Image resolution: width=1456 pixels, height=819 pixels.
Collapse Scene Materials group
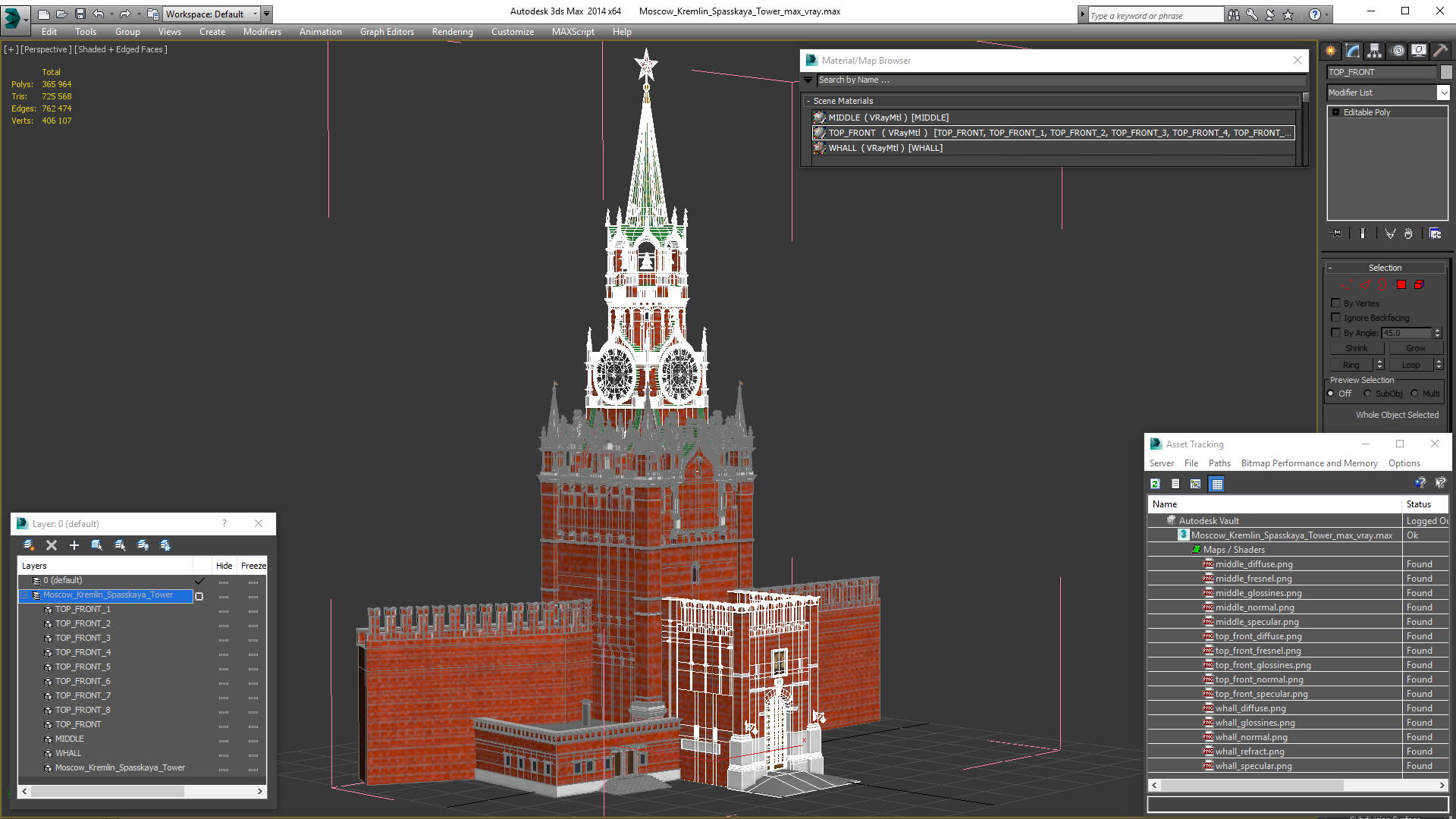click(x=808, y=101)
